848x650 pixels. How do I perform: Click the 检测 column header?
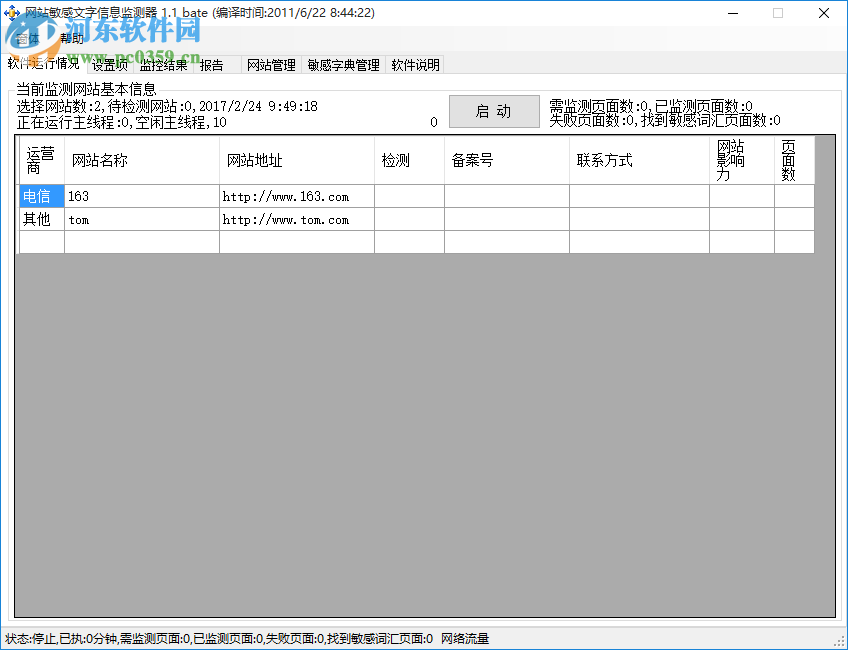pyautogui.click(x=407, y=160)
